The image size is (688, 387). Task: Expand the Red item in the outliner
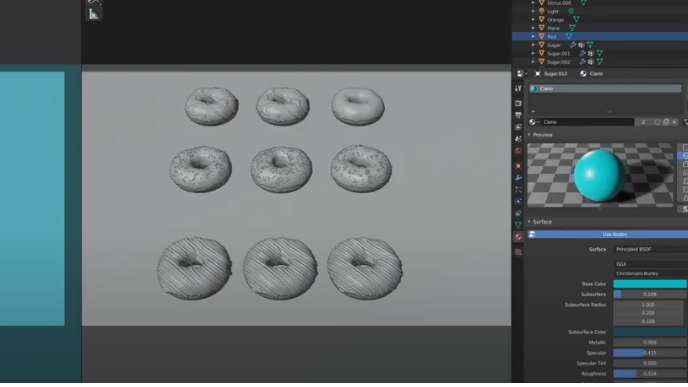click(533, 36)
